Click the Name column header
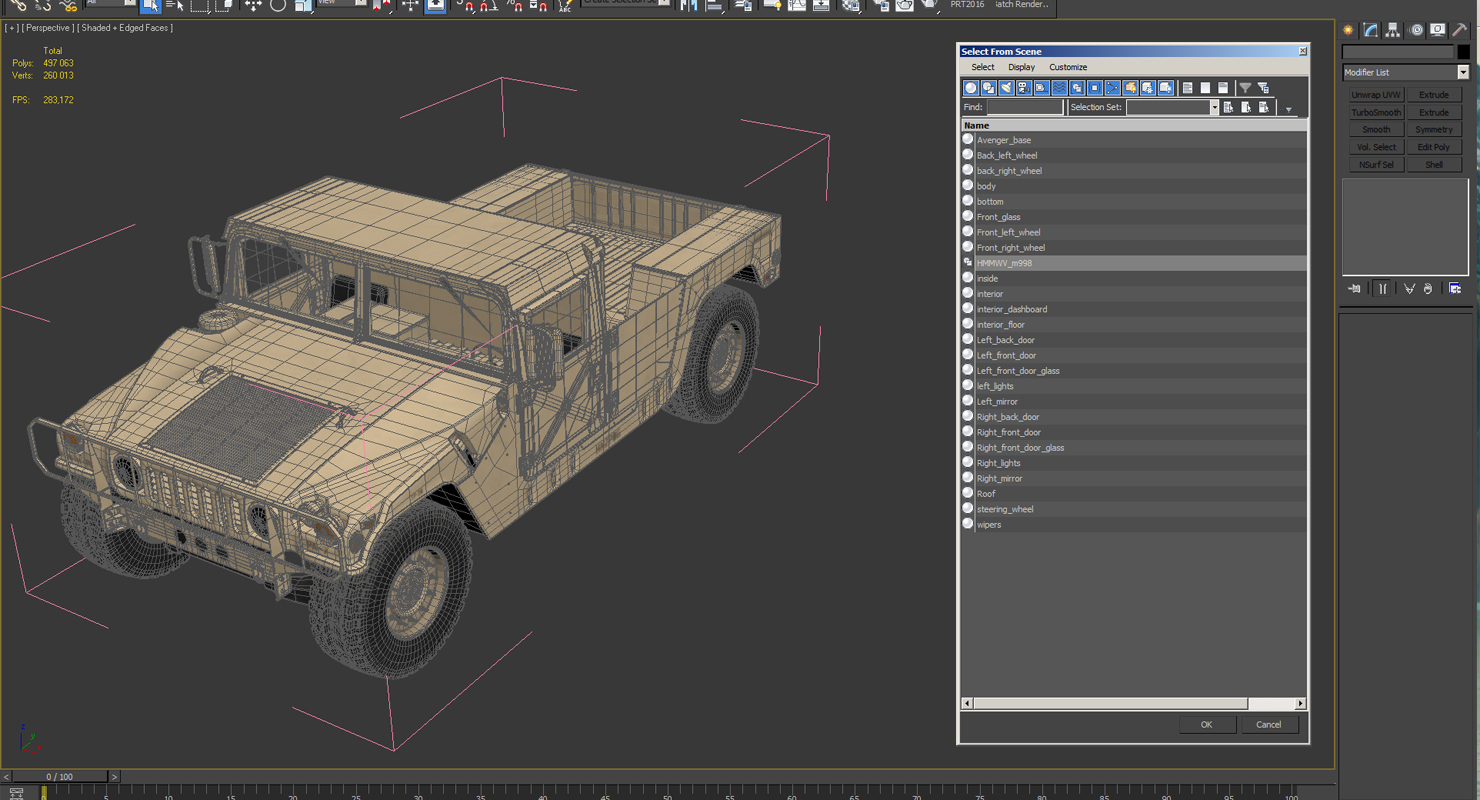Image resolution: width=1480 pixels, height=800 pixels. point(1134,125)
